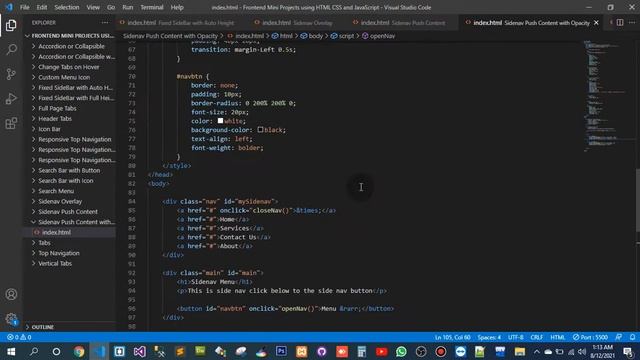
Task: Open editor more actions menu
Action: pyautogui.click(x=632, y=23)
